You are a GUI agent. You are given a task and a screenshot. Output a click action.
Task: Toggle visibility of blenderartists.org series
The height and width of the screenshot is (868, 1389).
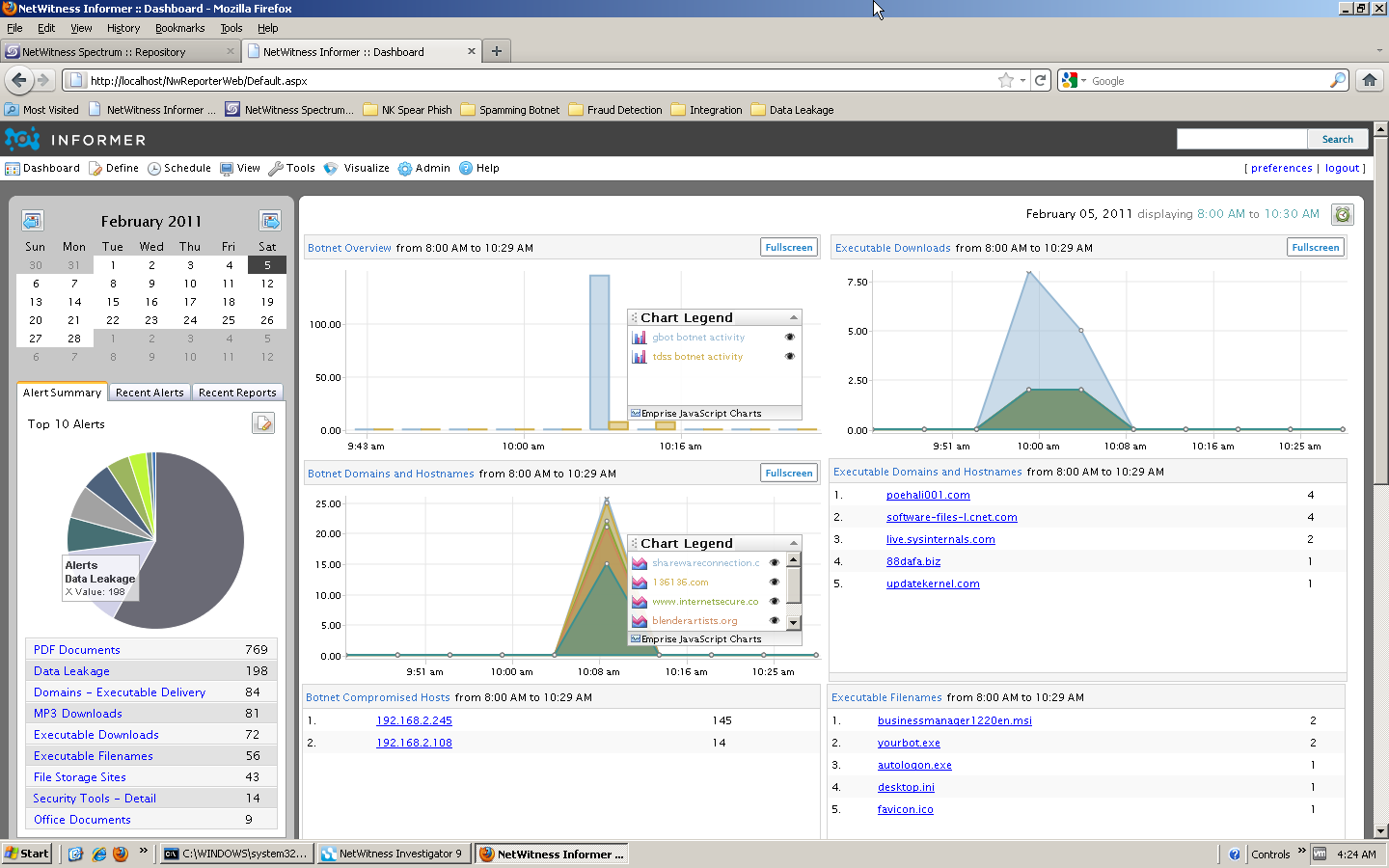tap(774, 620)
